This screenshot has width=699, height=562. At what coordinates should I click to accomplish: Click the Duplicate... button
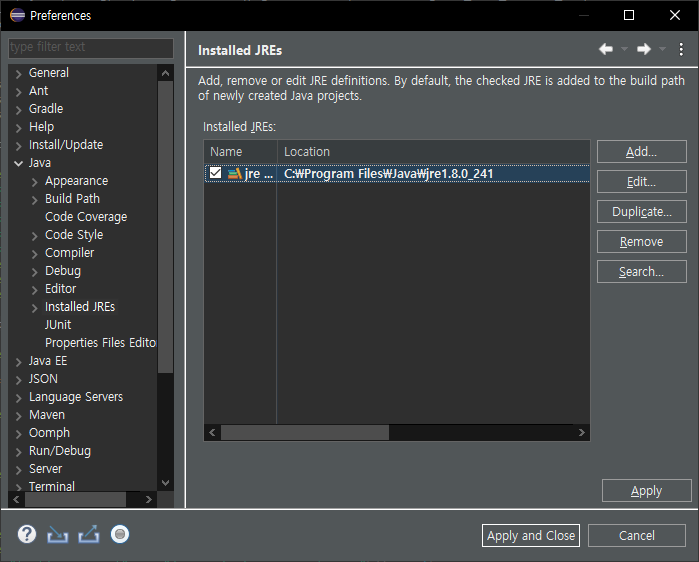tap(641, 211)
